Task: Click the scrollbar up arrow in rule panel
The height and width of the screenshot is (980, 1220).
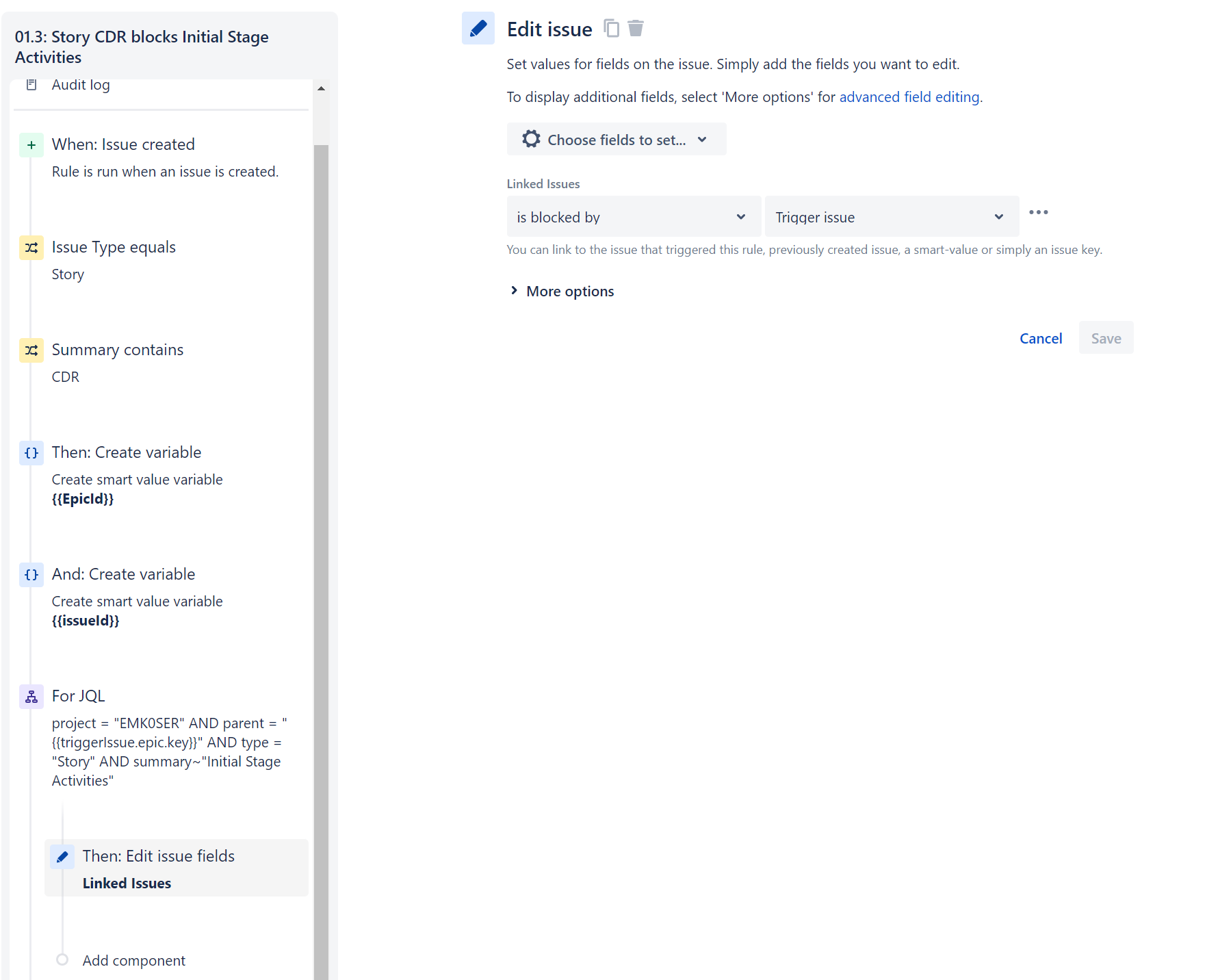Action: point(321,88)
